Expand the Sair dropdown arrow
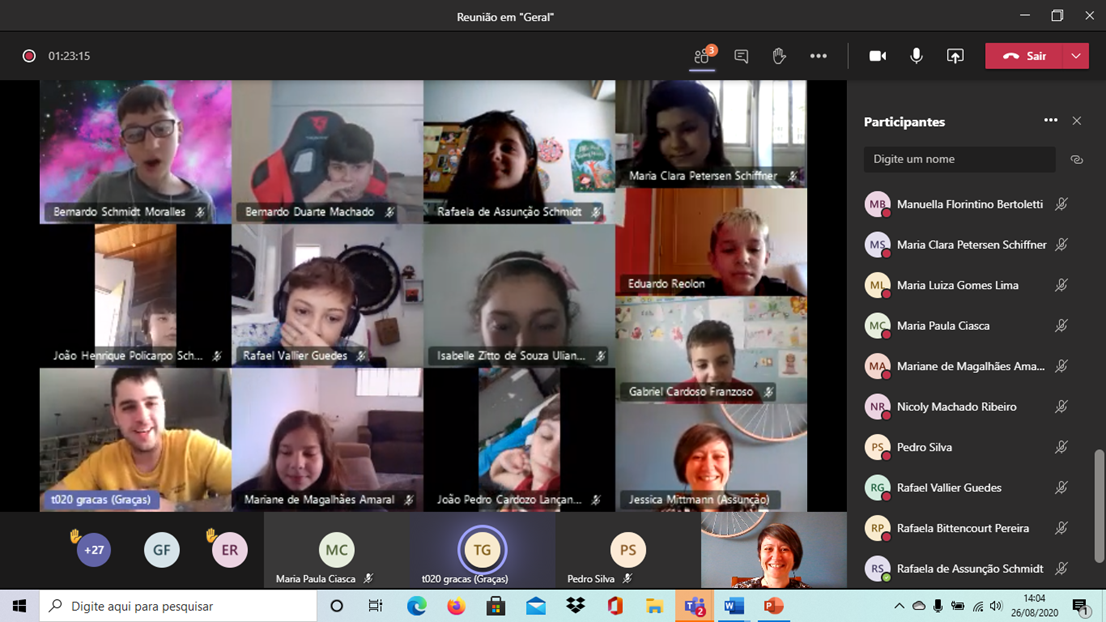1106x622 pixels. click(1076, 56)
